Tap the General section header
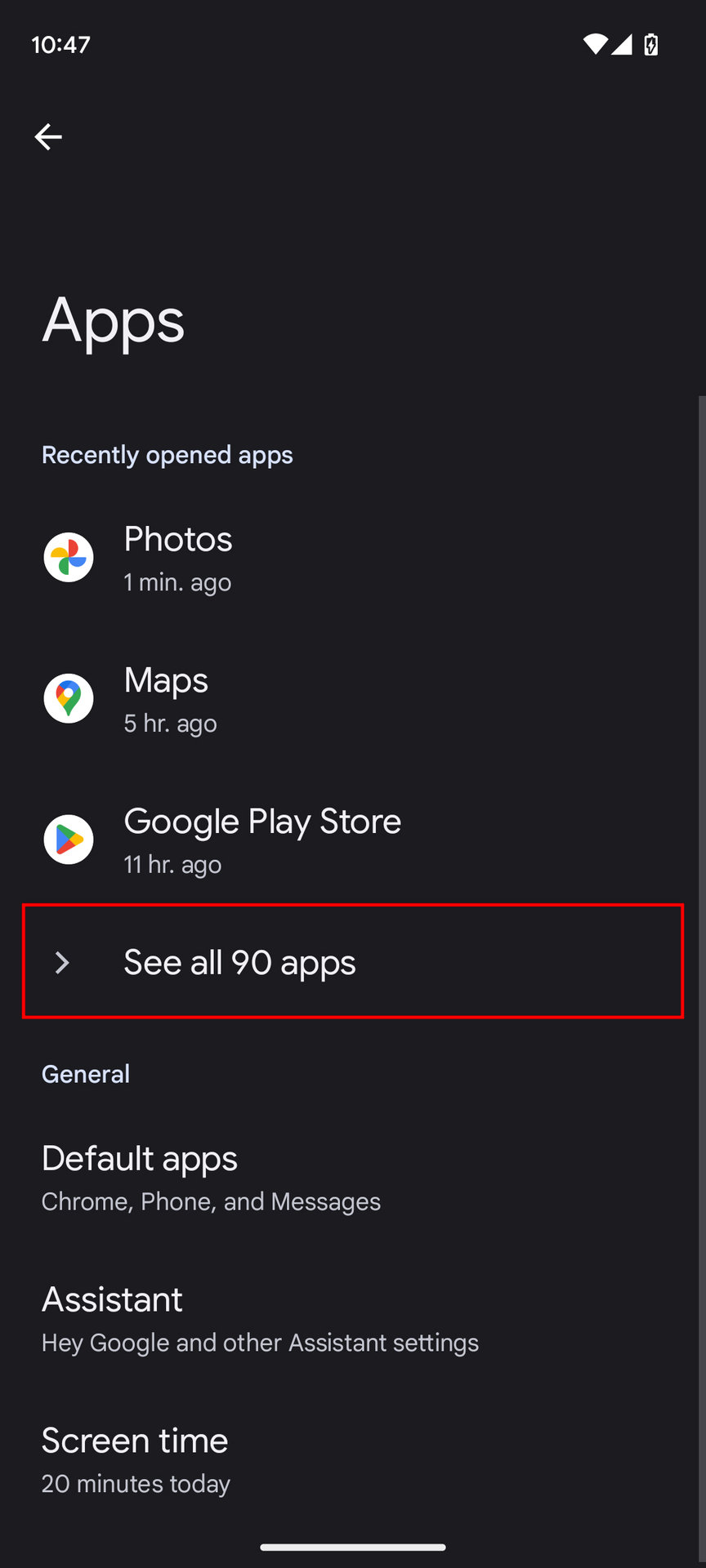Screen dimensions: 706x1568 86,1074
